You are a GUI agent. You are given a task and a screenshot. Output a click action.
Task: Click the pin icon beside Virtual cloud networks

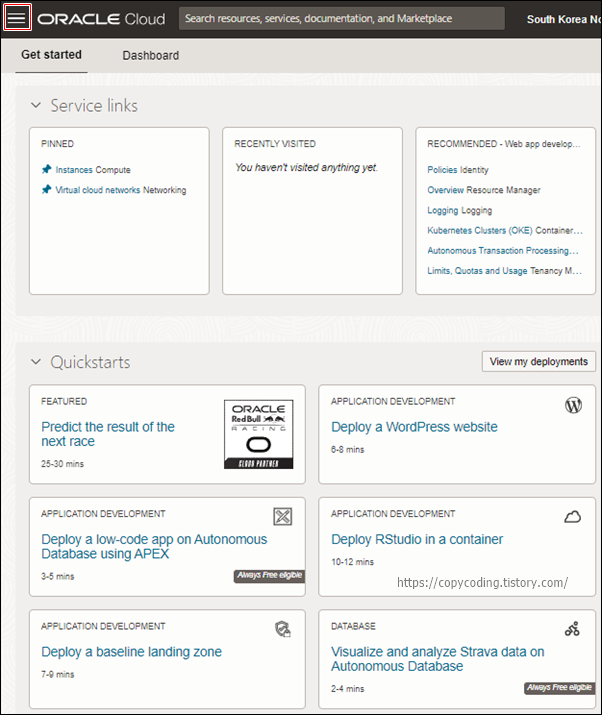(47, 190)
